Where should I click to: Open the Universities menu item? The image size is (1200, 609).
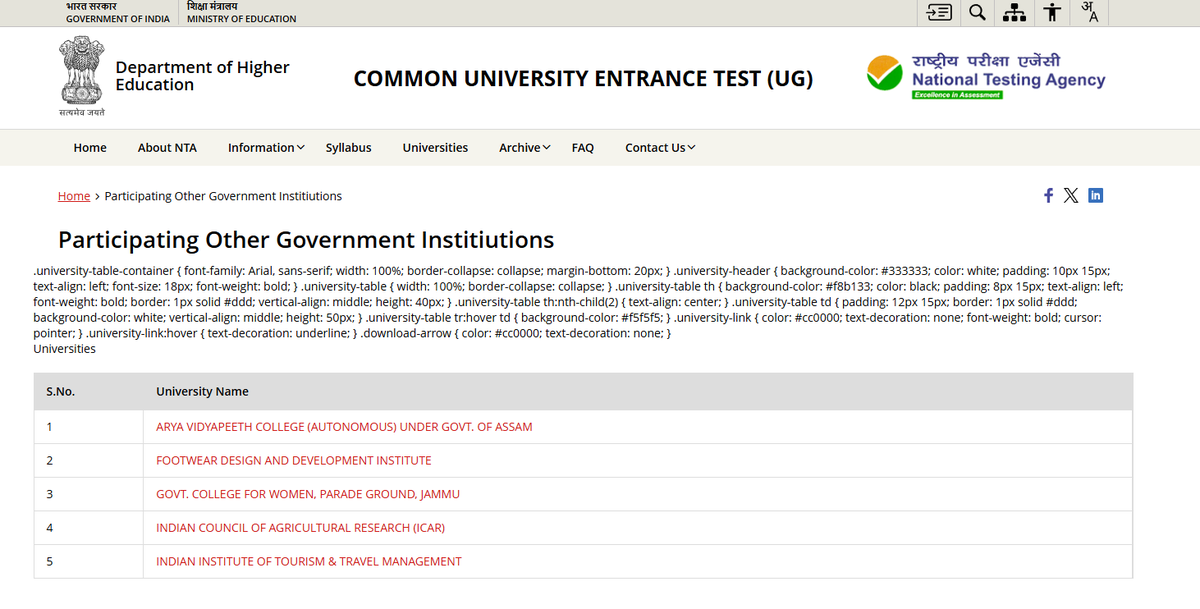tap(435, 147)
